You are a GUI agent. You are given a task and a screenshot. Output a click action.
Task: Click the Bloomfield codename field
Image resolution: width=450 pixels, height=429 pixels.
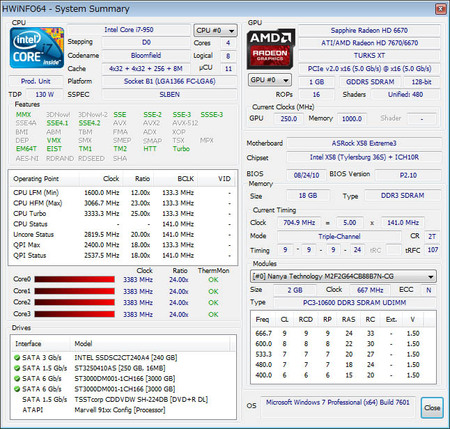click(x=146, y=55)
